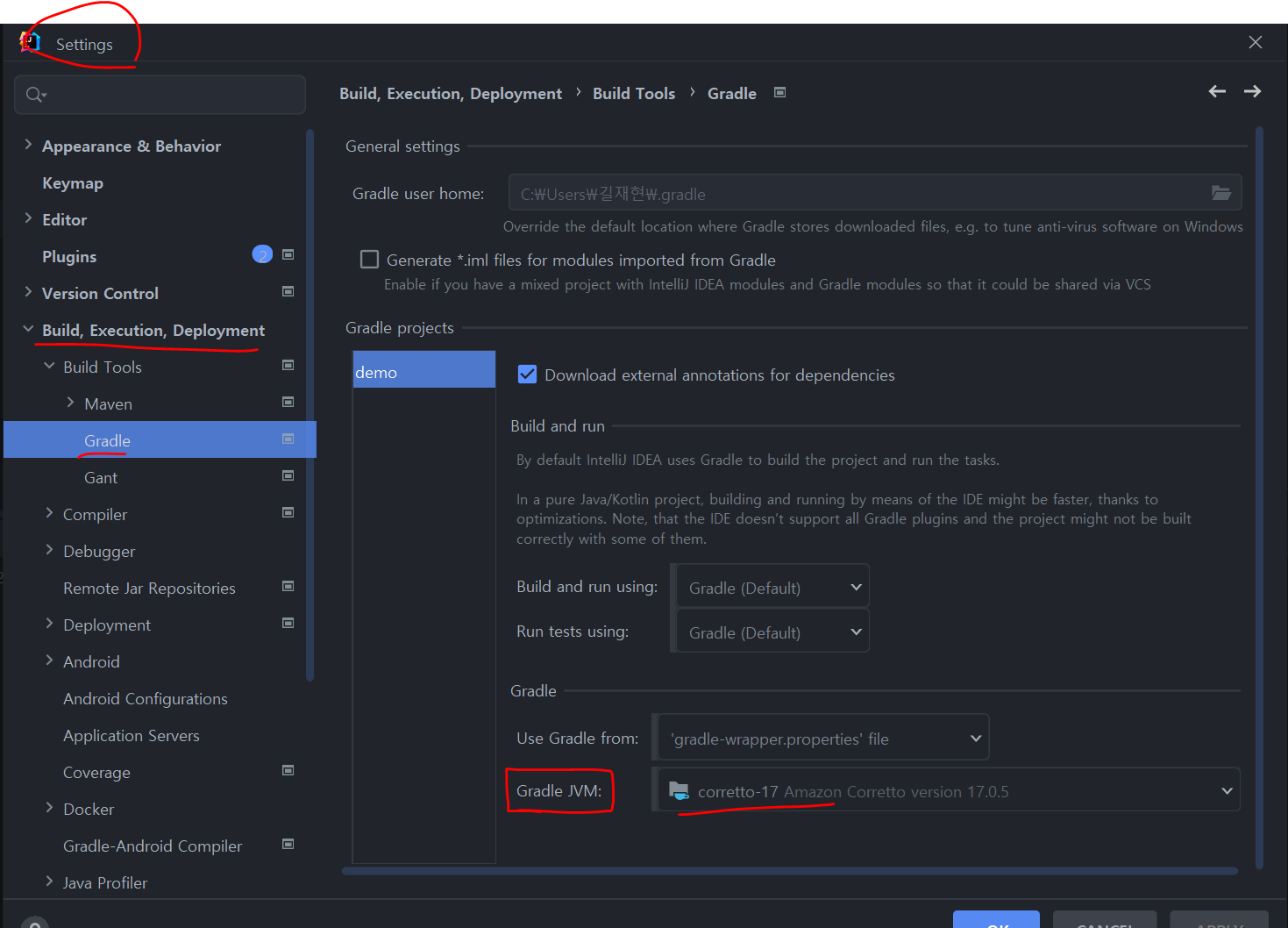Expand the Version Control section

(28, 292)
